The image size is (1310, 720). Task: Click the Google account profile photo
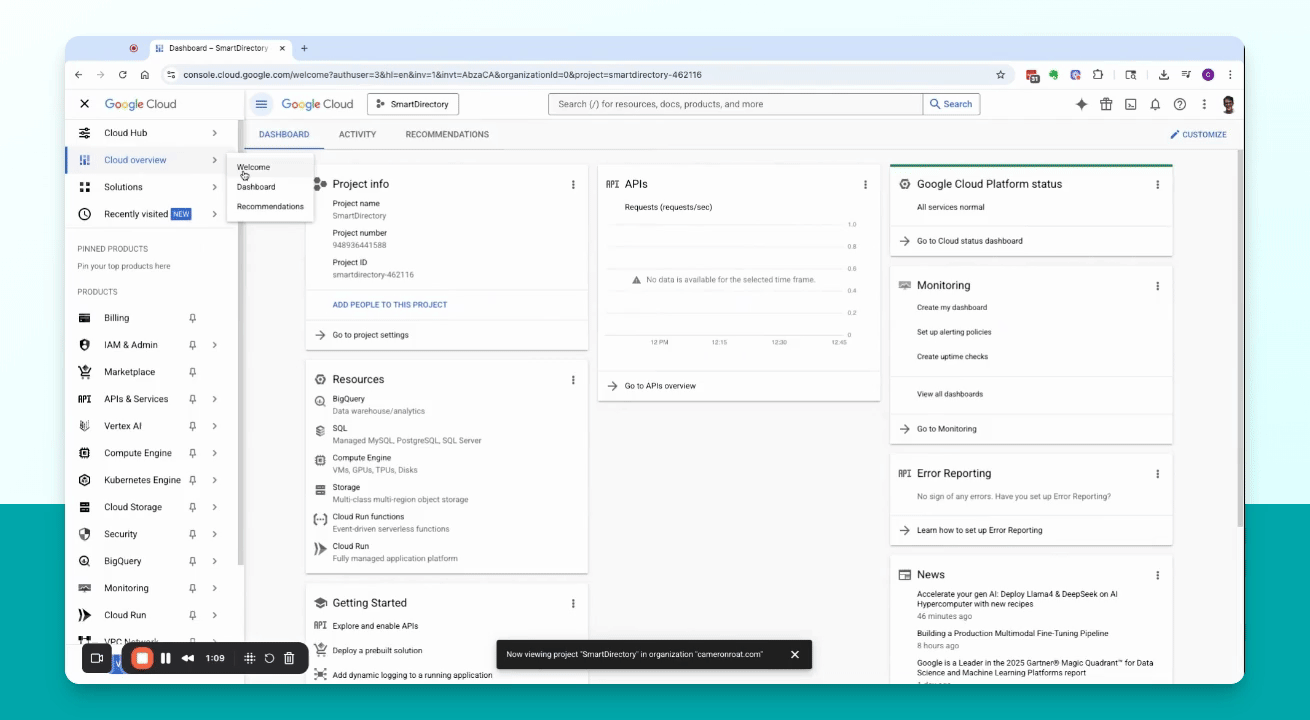pyautogui.click(x=1229, y=104)
